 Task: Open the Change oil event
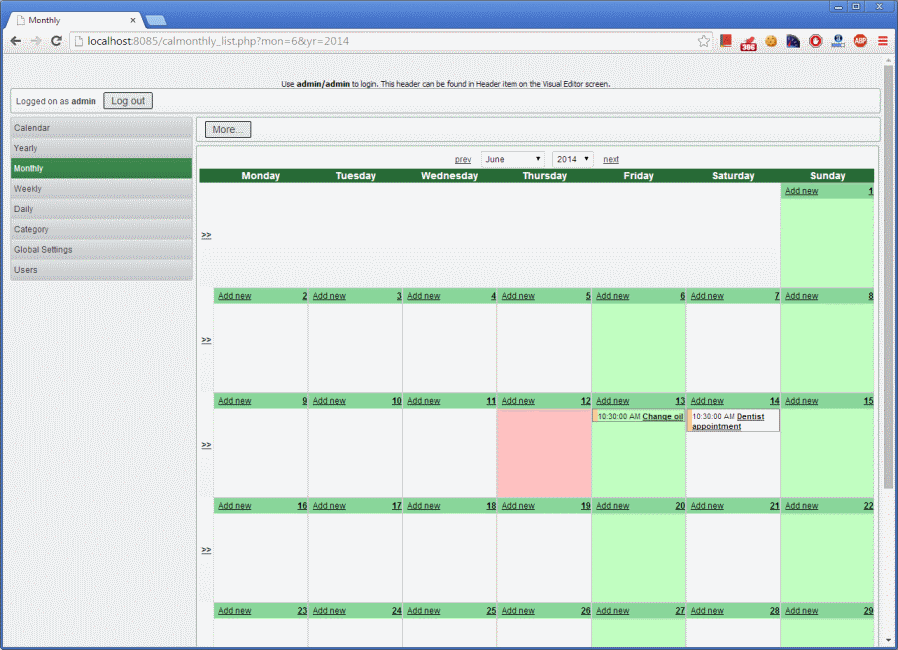(663, 416)
